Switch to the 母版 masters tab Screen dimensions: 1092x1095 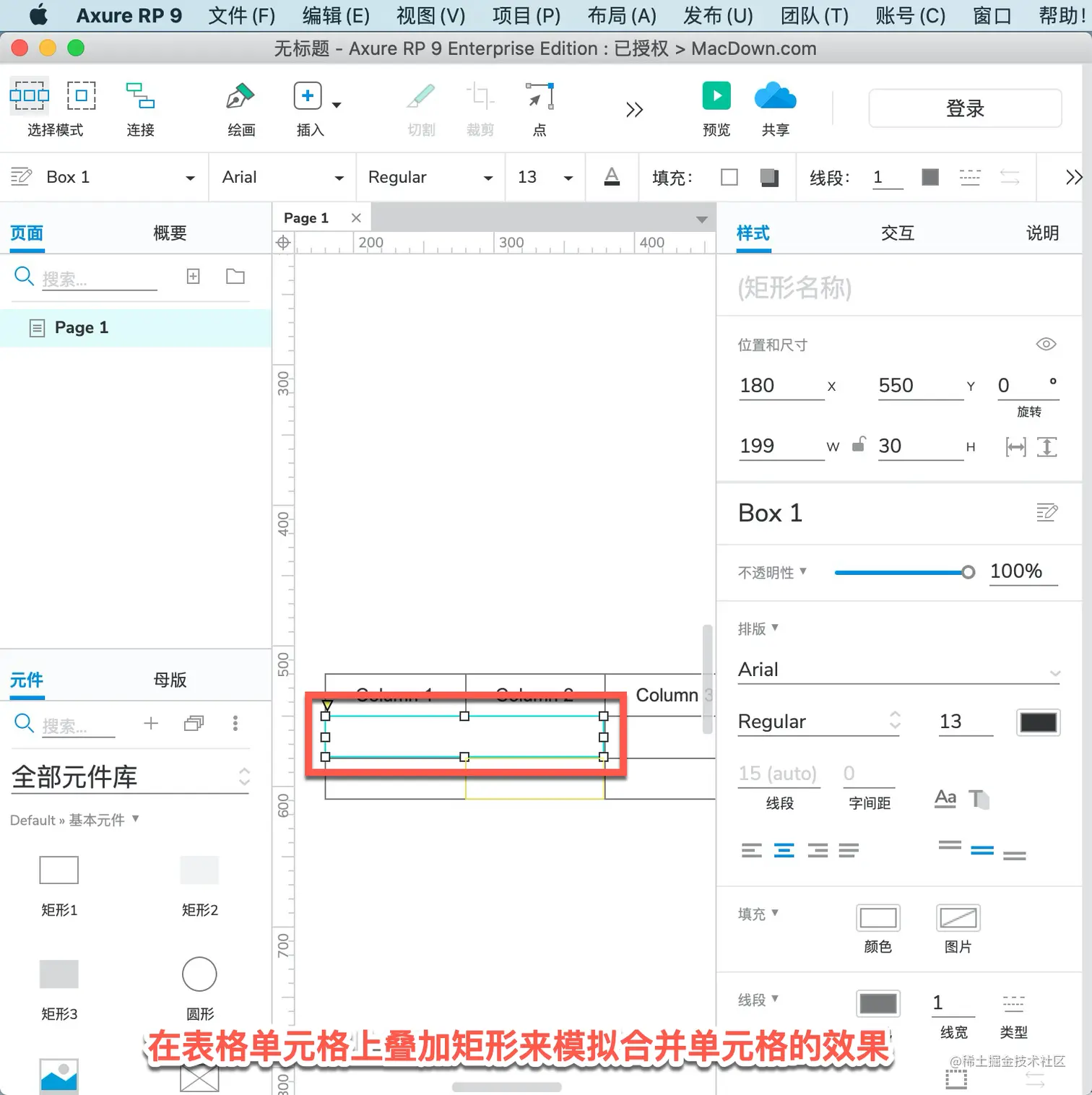coord(170,680)
